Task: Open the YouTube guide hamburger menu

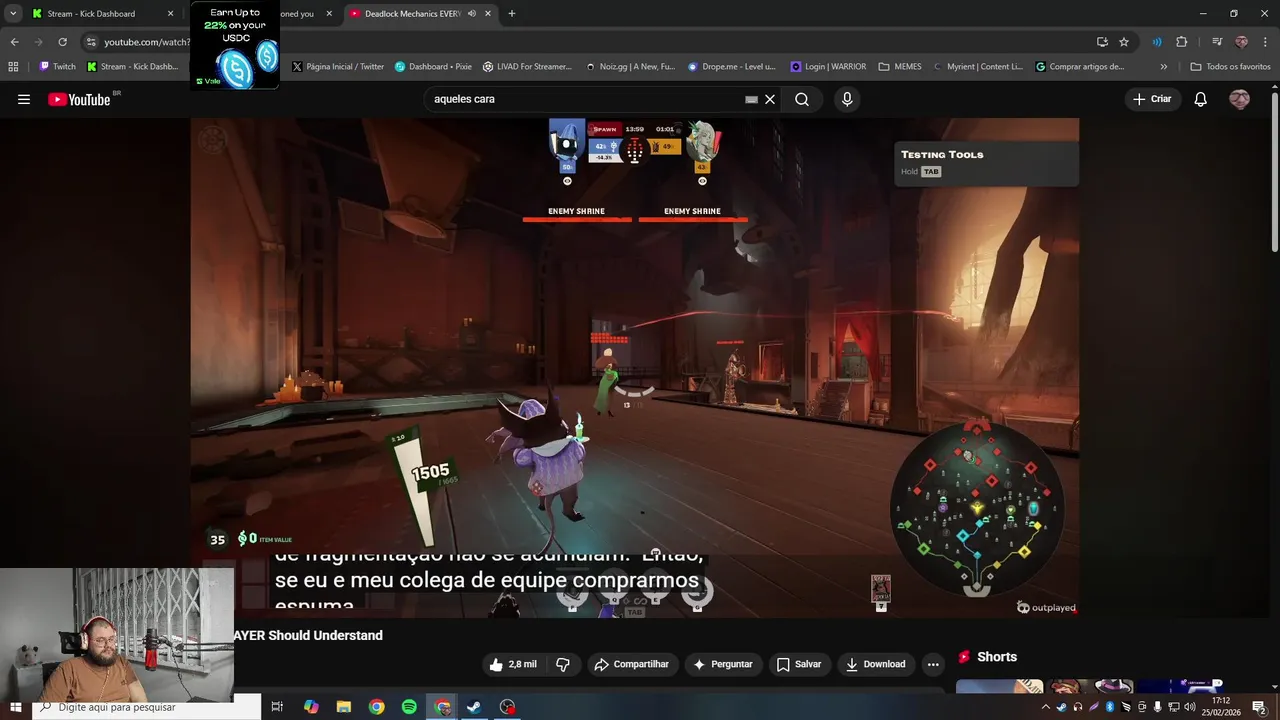Action: click(24, 99)
